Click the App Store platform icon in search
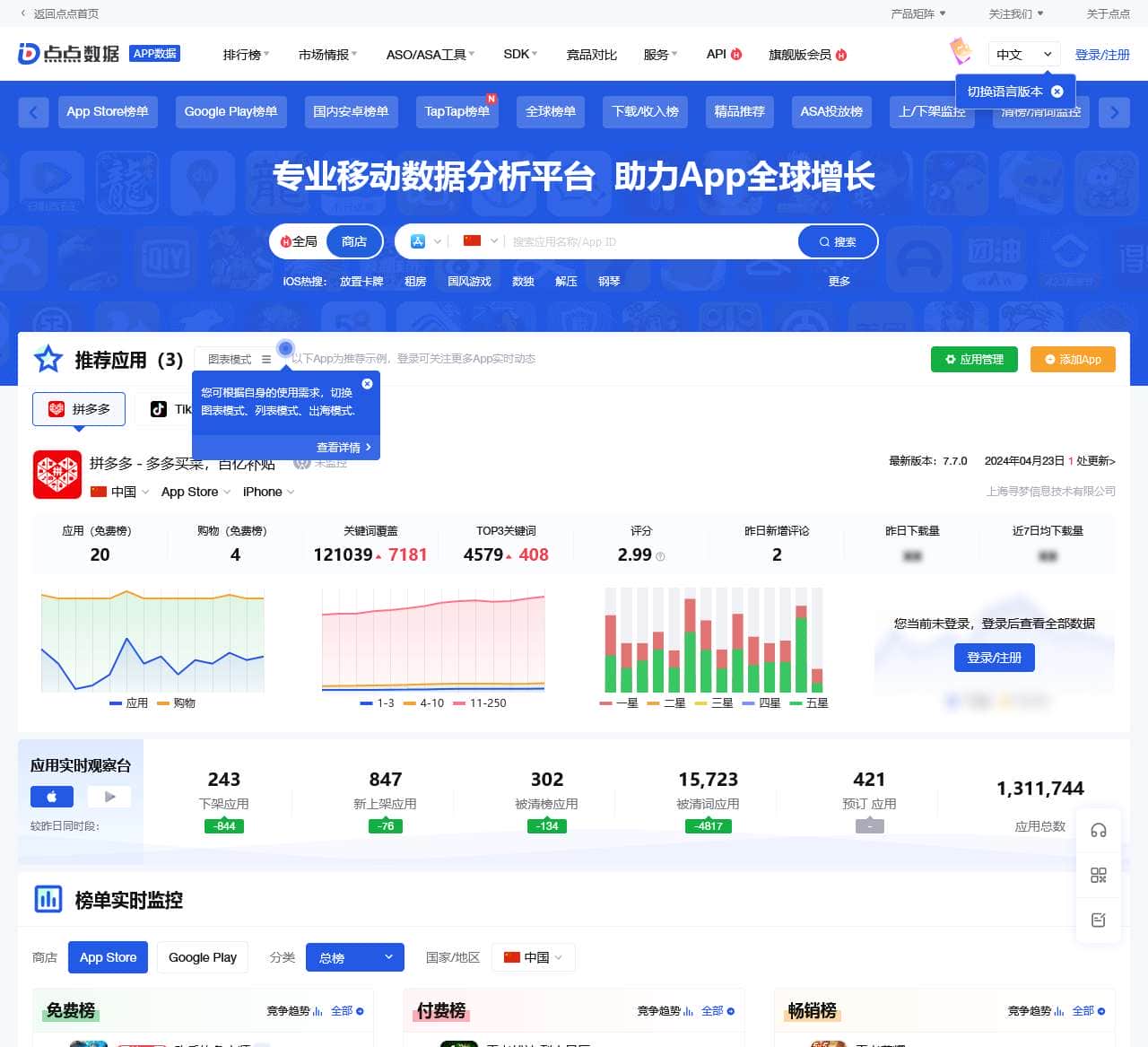The width and height of the screenshot is (1148, 1047). [x=418, y=241]
